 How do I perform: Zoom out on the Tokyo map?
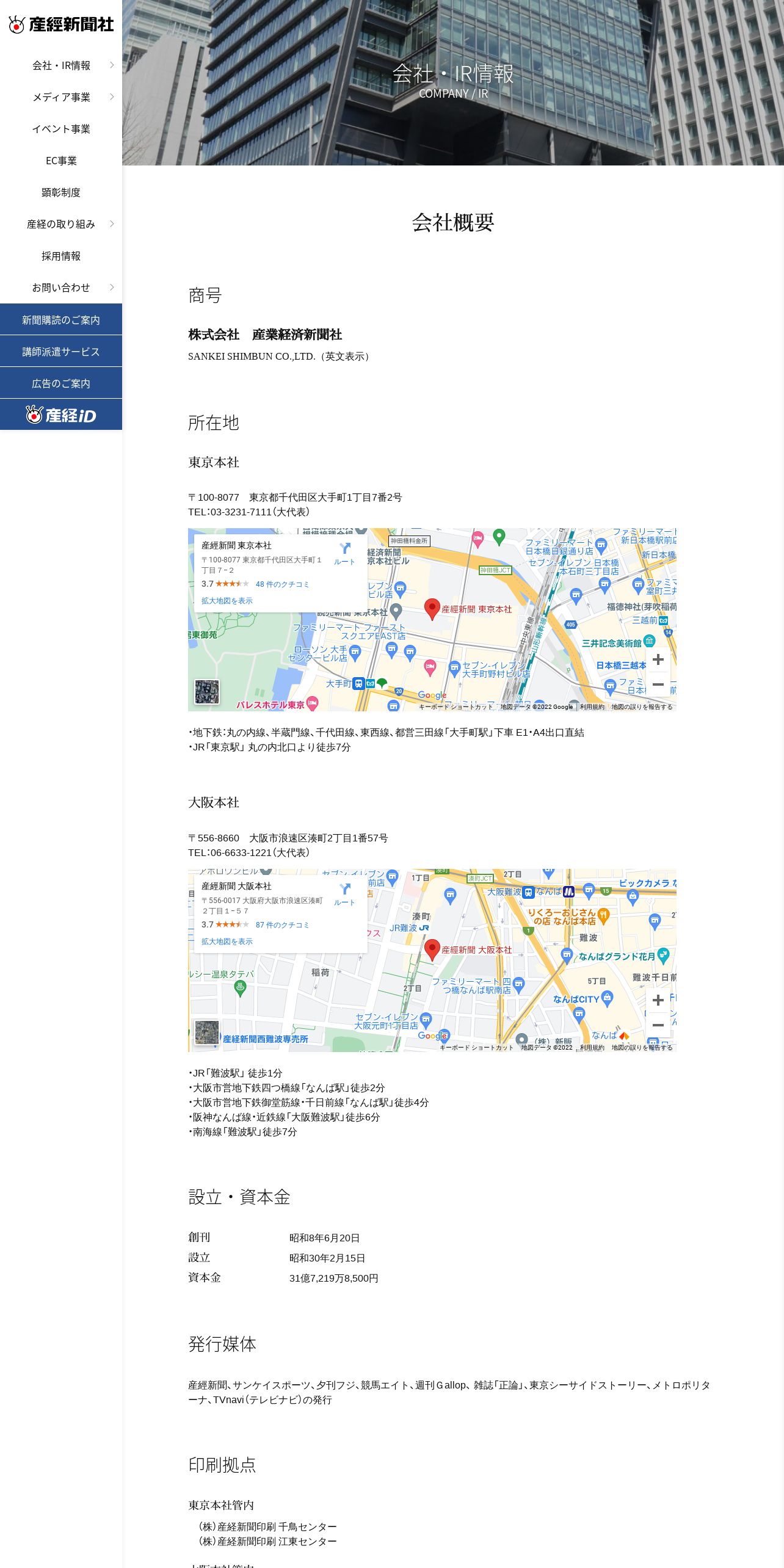[658, 684]
